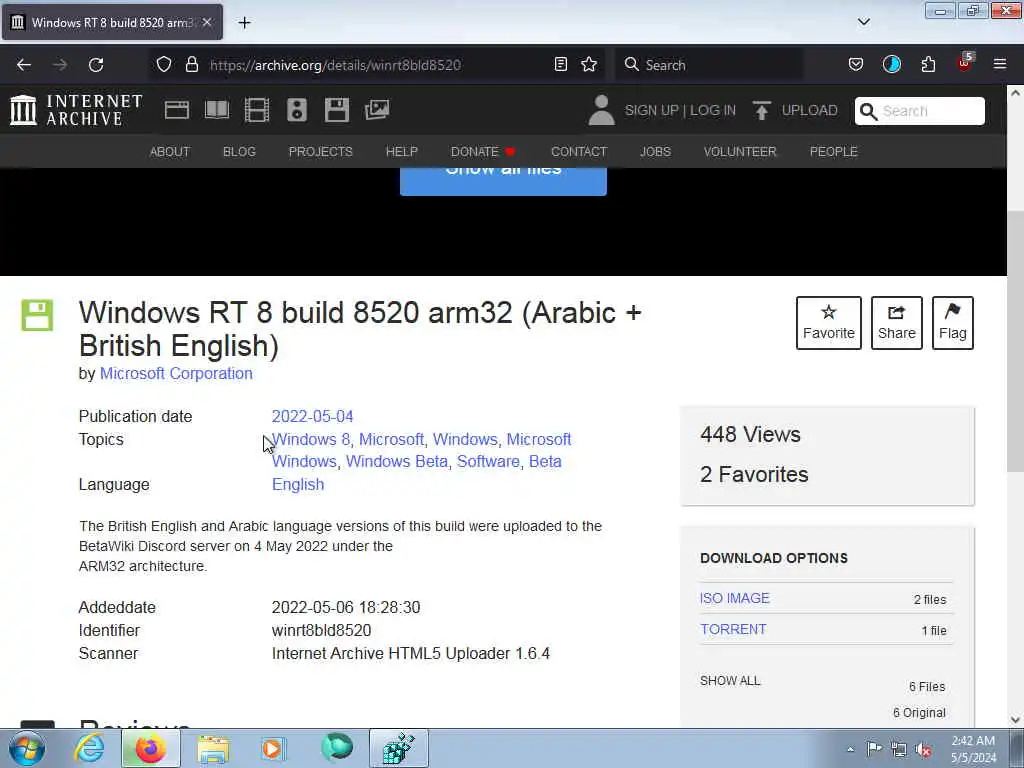Image resolution: width=1024 pixels, height=768 pixels.
Task: Open the ABOUT menu item
Action: pyautogui.click(x=170, y=152)
